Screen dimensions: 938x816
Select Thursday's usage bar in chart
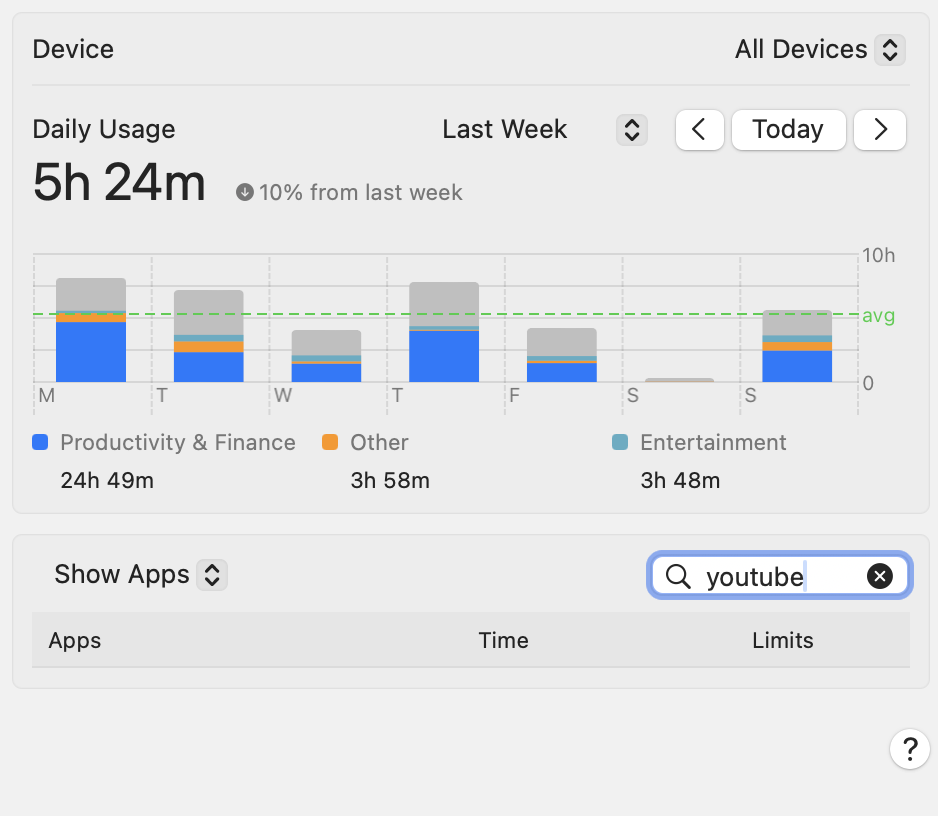pyautogui.click(x=444, y=333)
